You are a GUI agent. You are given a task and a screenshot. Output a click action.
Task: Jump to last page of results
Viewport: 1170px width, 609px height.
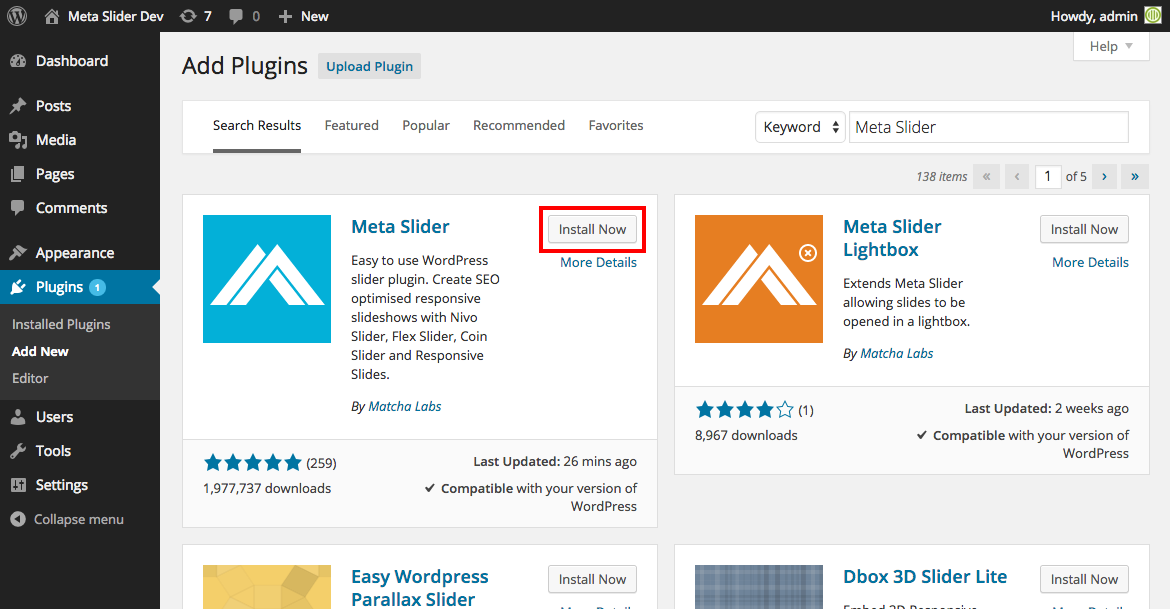pos(1135,177)
